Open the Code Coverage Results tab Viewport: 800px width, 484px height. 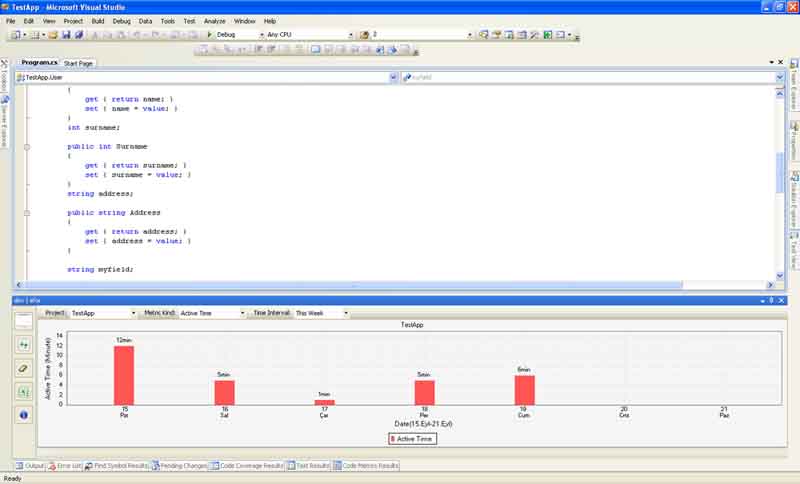246,466
